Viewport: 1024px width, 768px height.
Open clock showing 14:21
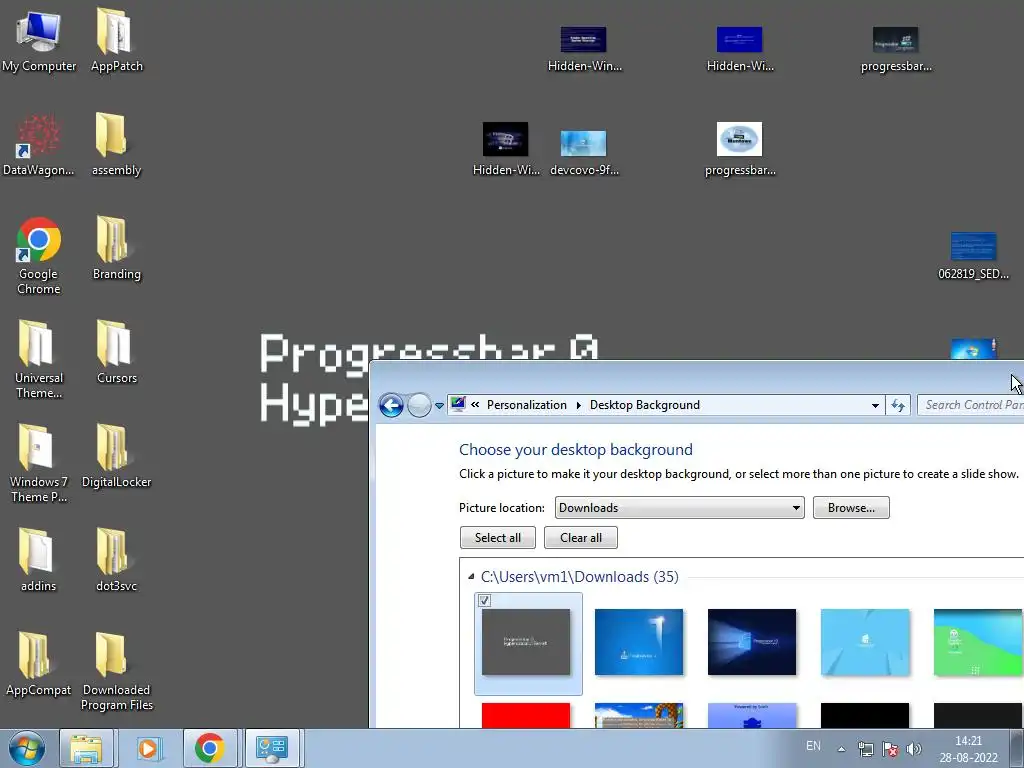pyautogui.click(x=968, y=749)
